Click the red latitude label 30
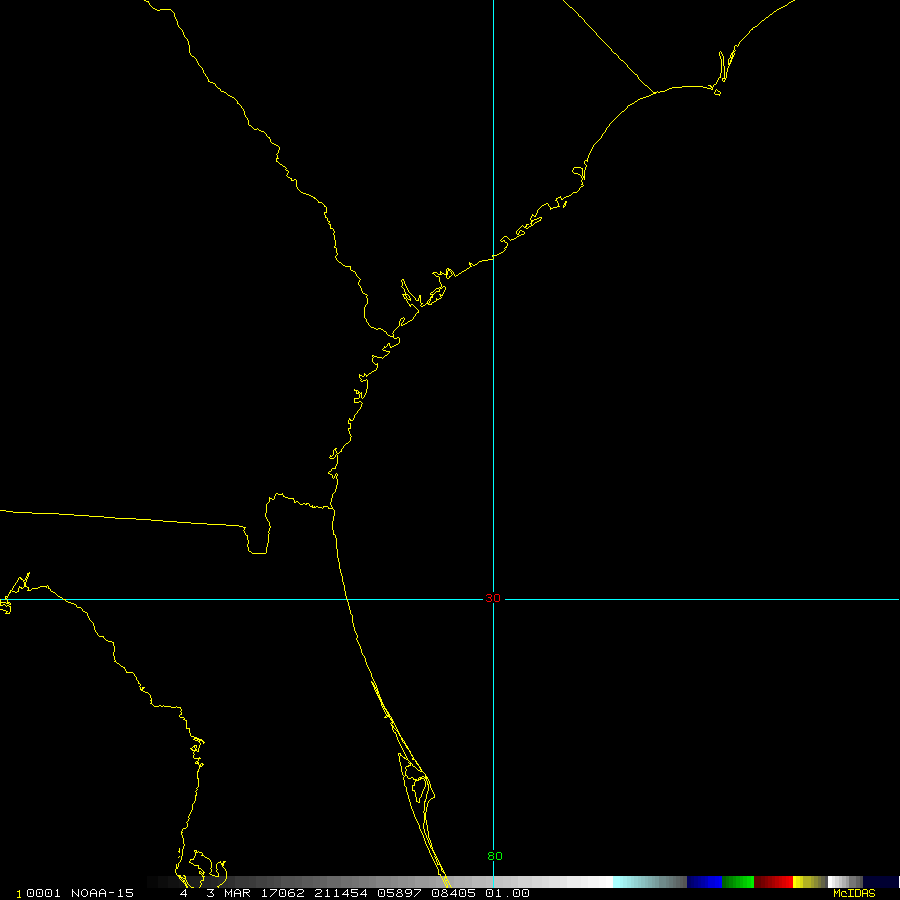Screen dimensions: 900x900 492,598
